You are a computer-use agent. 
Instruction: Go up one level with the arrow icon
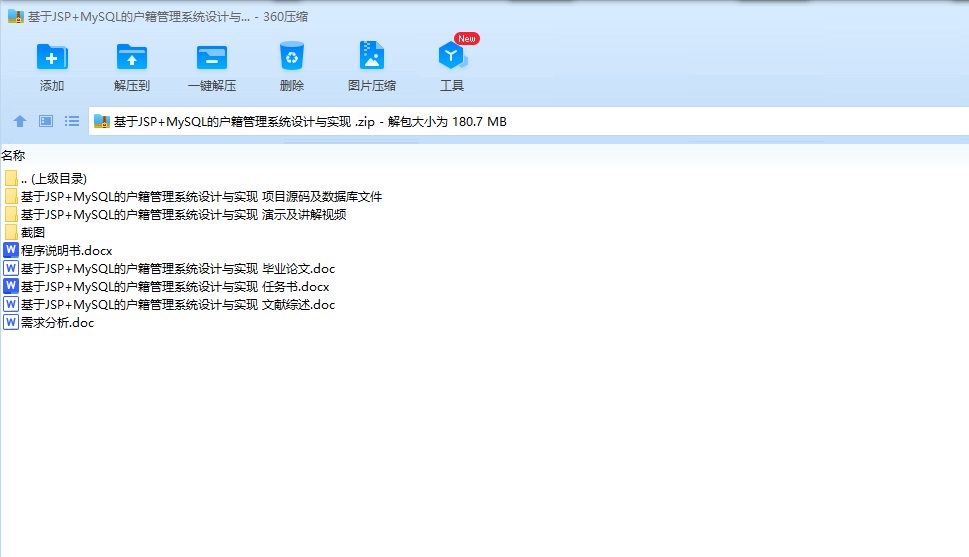click(20, 121)
